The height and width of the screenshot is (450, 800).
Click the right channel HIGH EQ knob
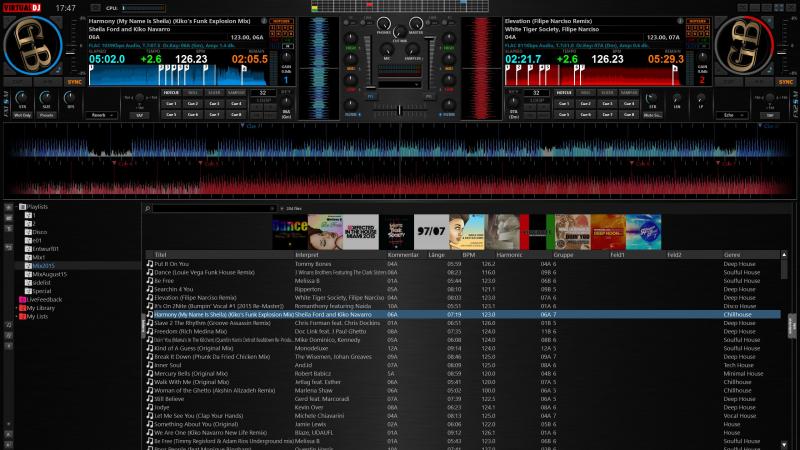tap(448, 38)
